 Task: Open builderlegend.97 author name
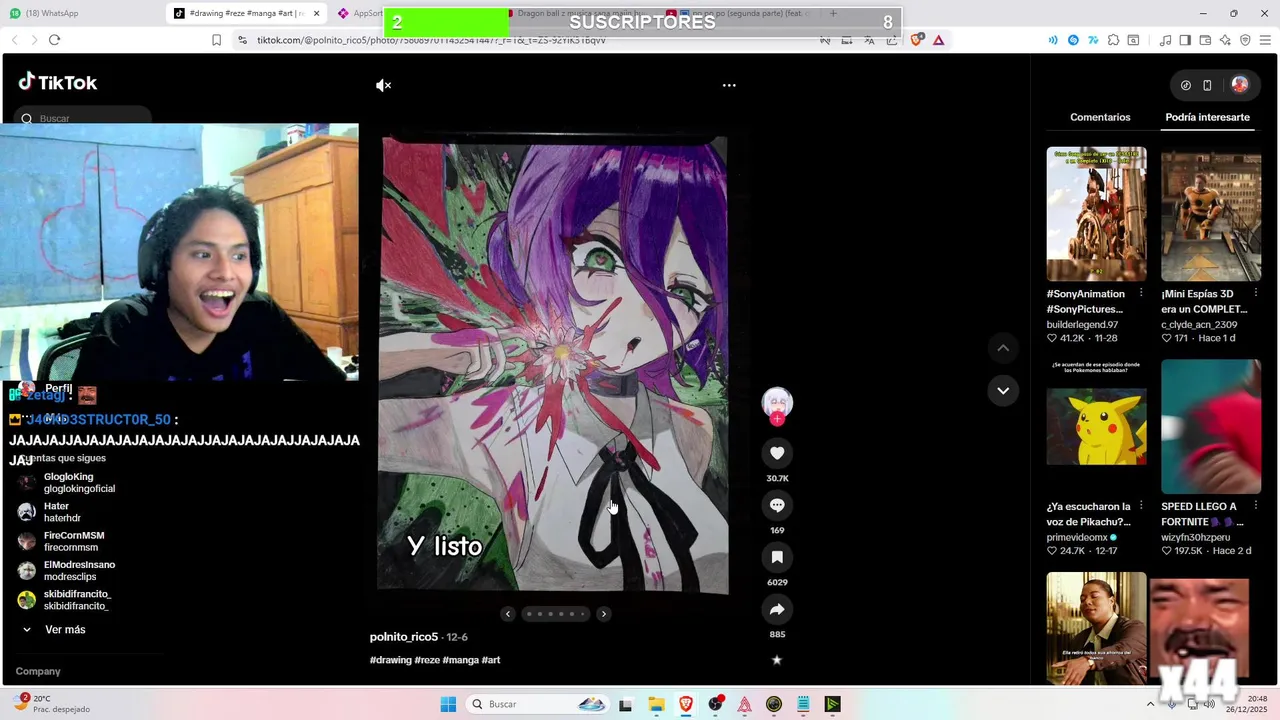[1082, 325]
